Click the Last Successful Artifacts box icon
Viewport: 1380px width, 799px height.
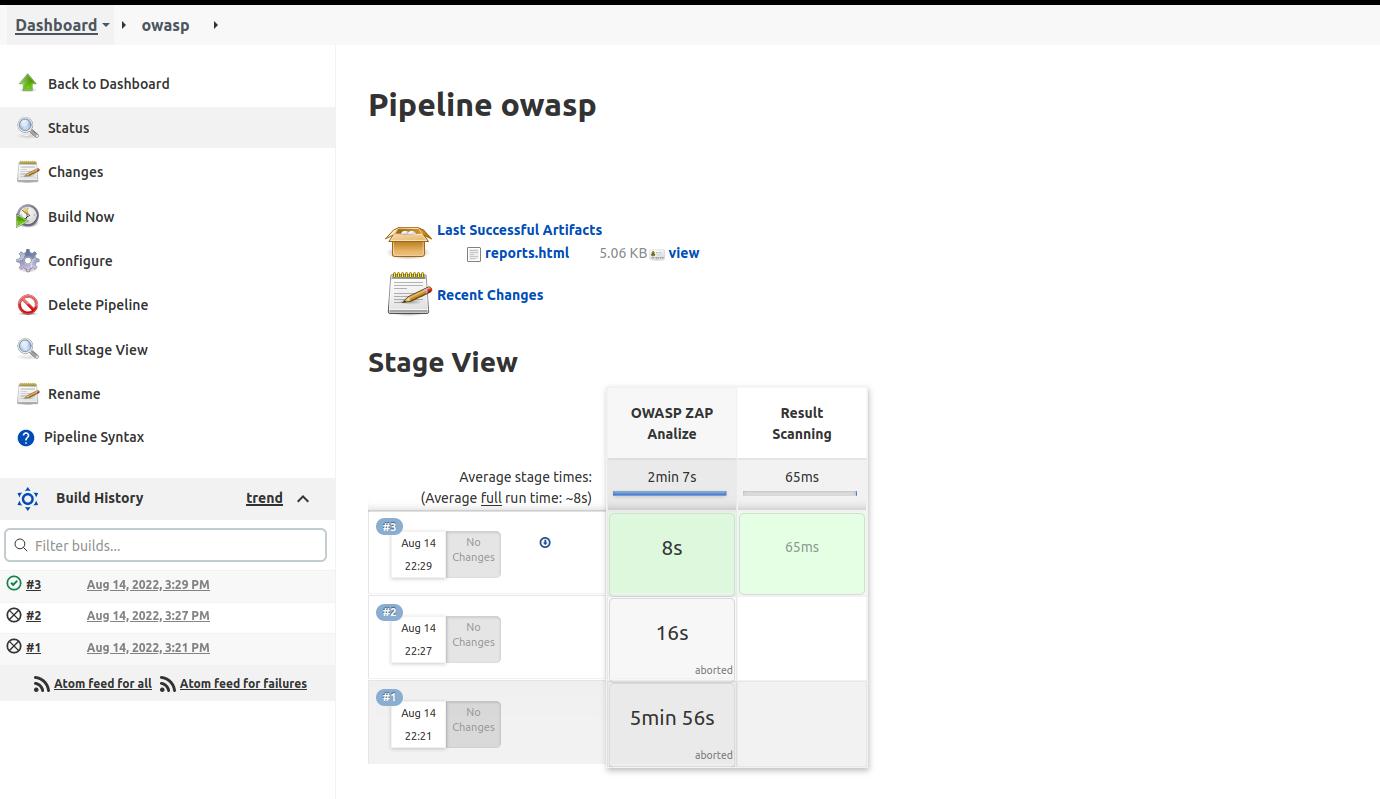[408, 241]
